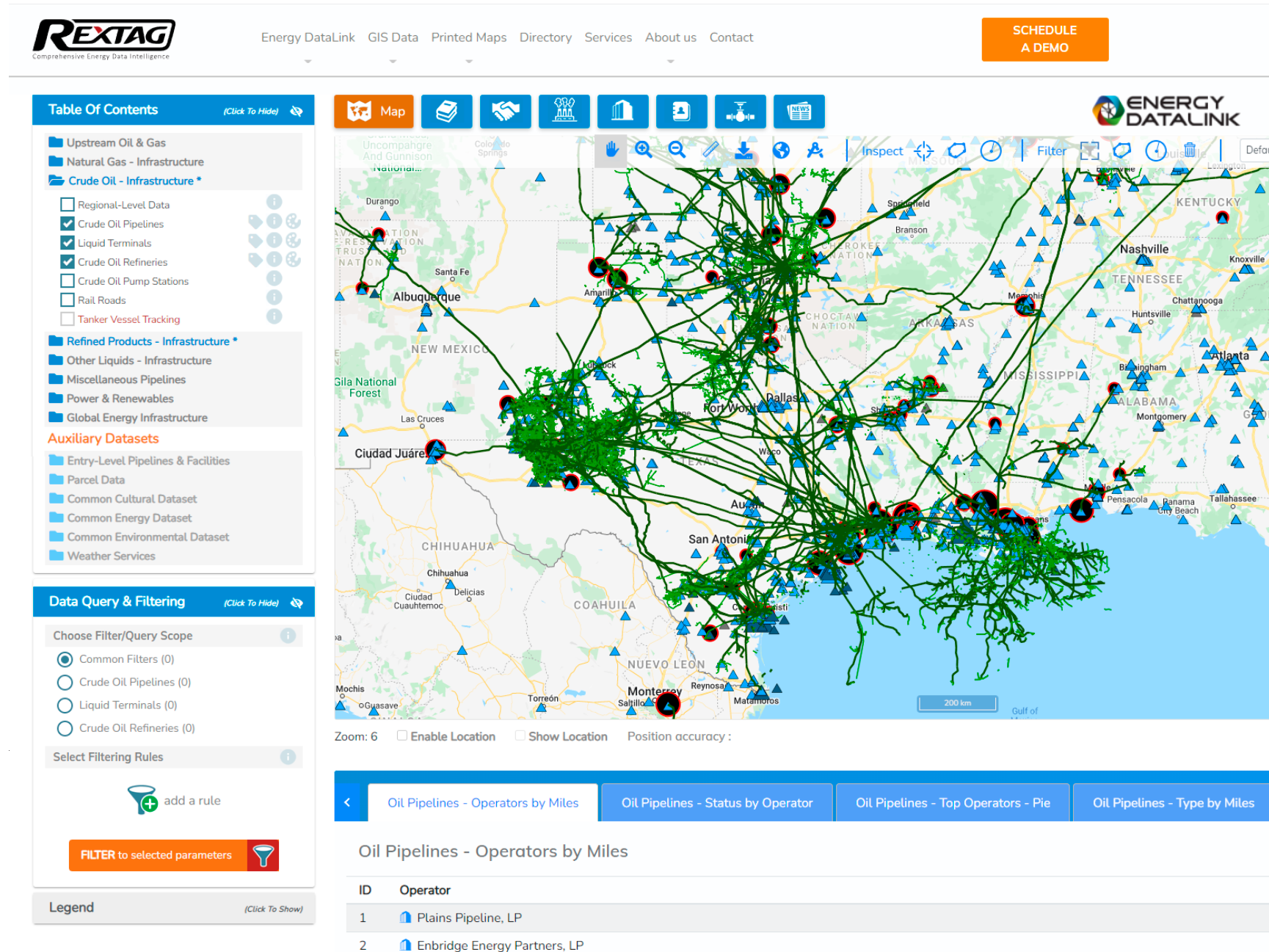
Task: Click the zoom in magnifier tool
Action: 644,150
